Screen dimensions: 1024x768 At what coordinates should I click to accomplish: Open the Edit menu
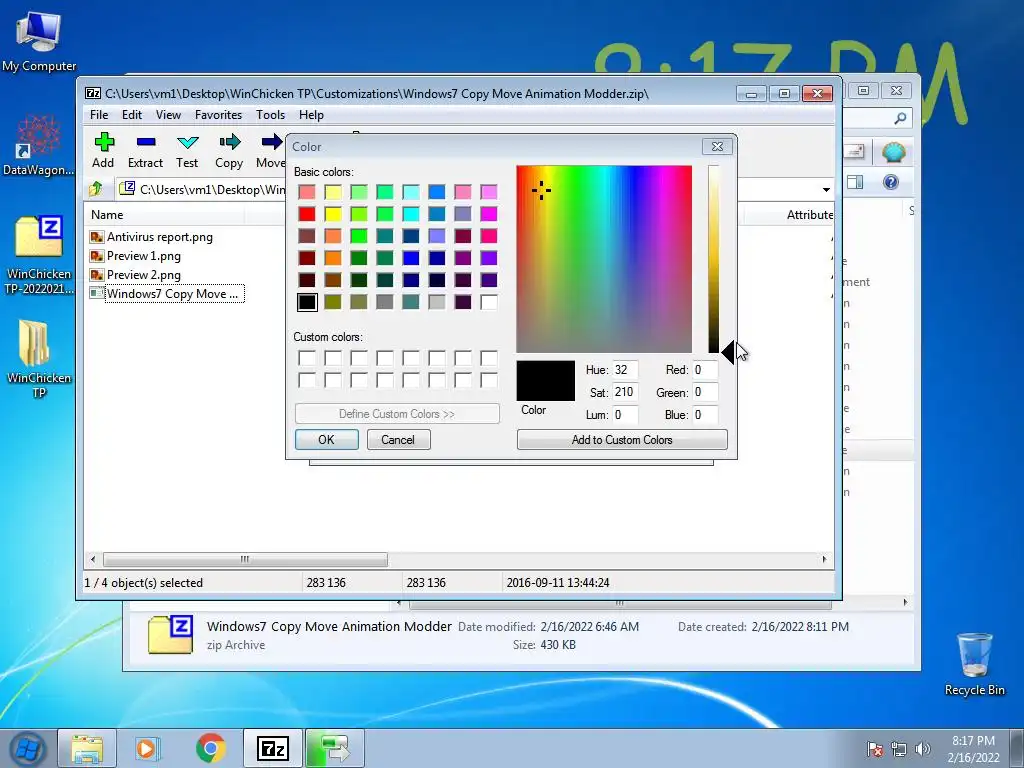(x=132, y=115)
